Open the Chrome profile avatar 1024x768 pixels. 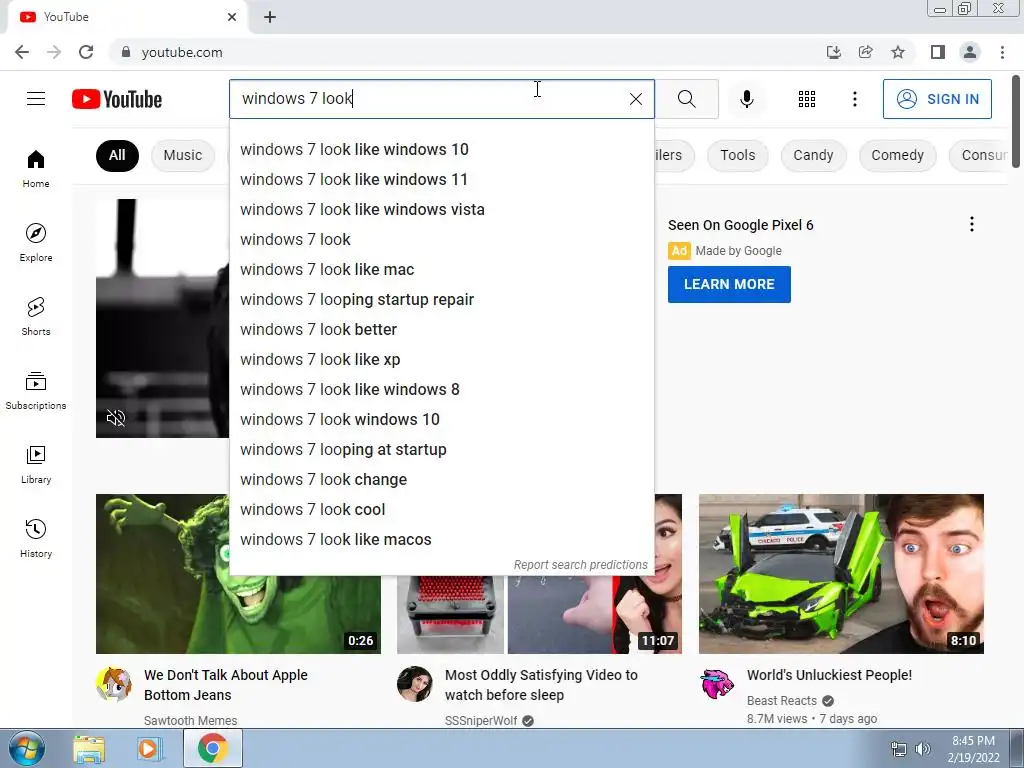[970, 52]
